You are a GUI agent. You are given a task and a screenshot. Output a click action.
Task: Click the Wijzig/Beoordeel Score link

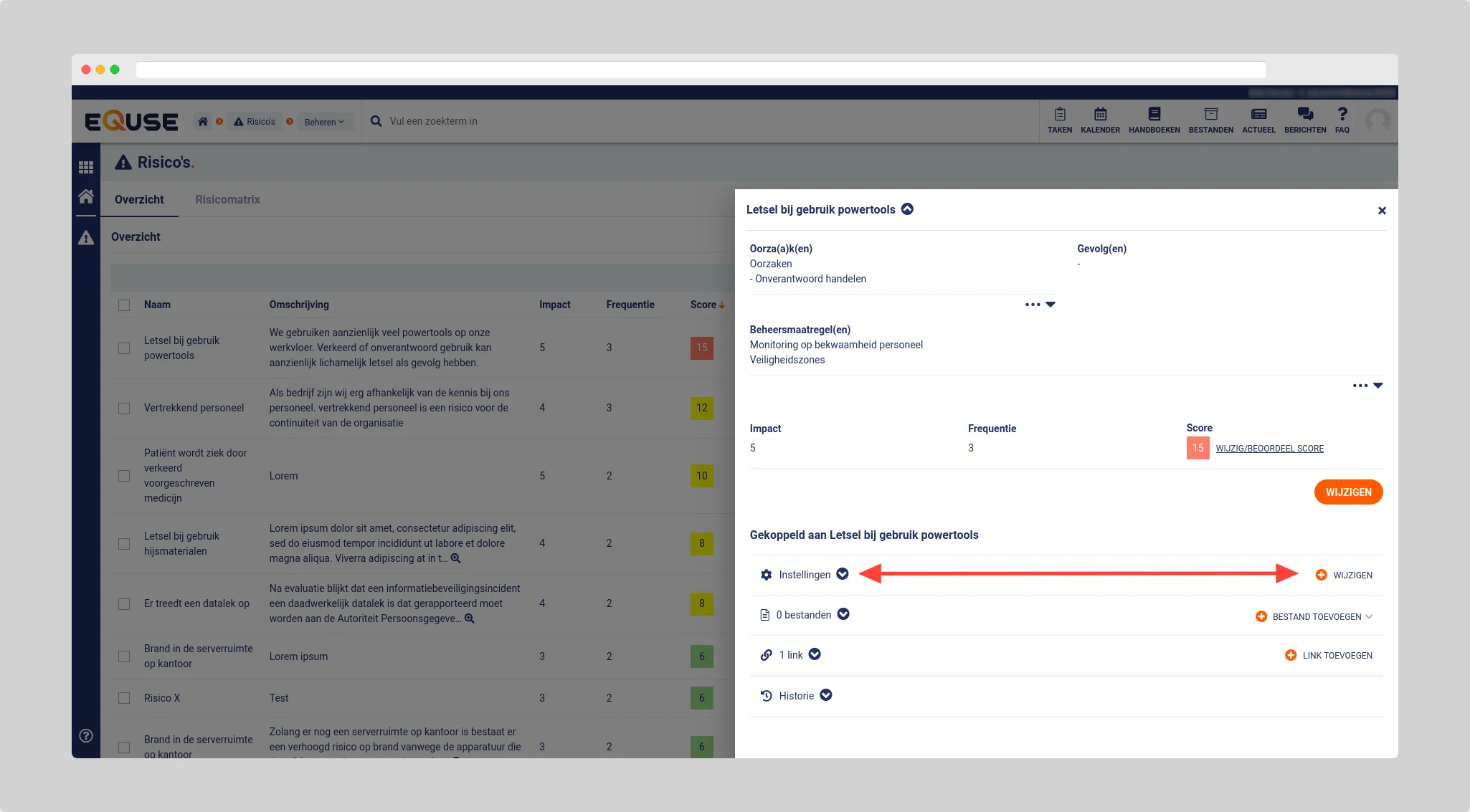click(x=1269, y=449)
